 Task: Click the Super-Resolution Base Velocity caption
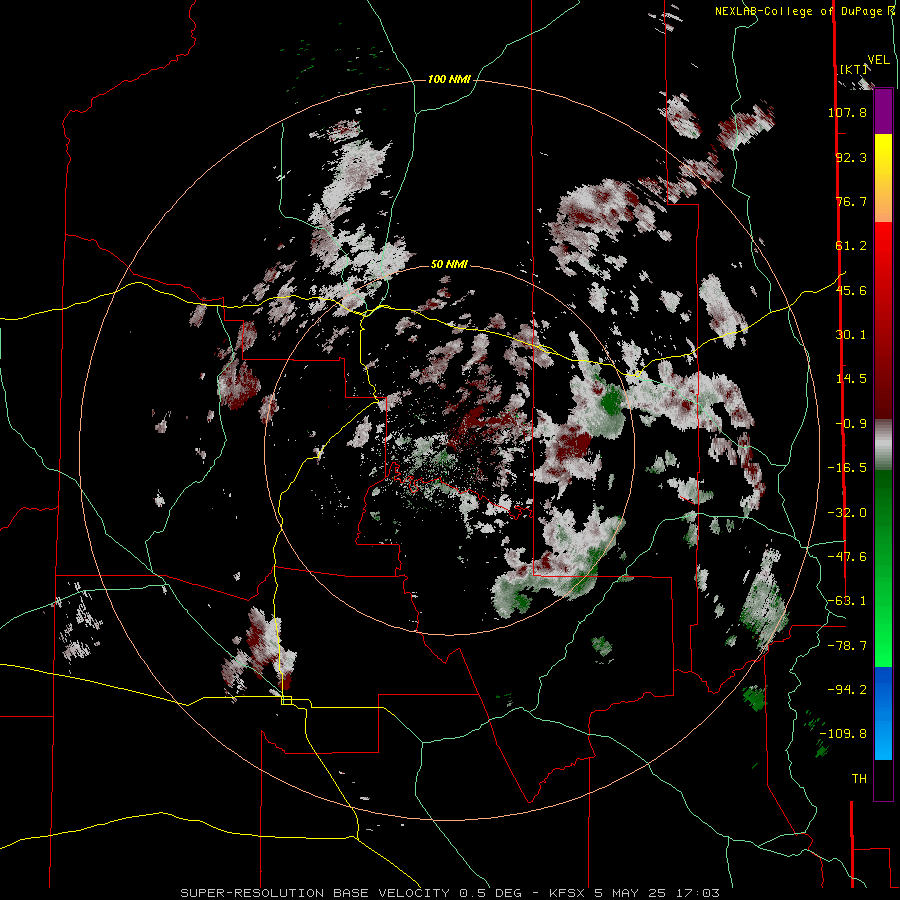pos(449,893)
